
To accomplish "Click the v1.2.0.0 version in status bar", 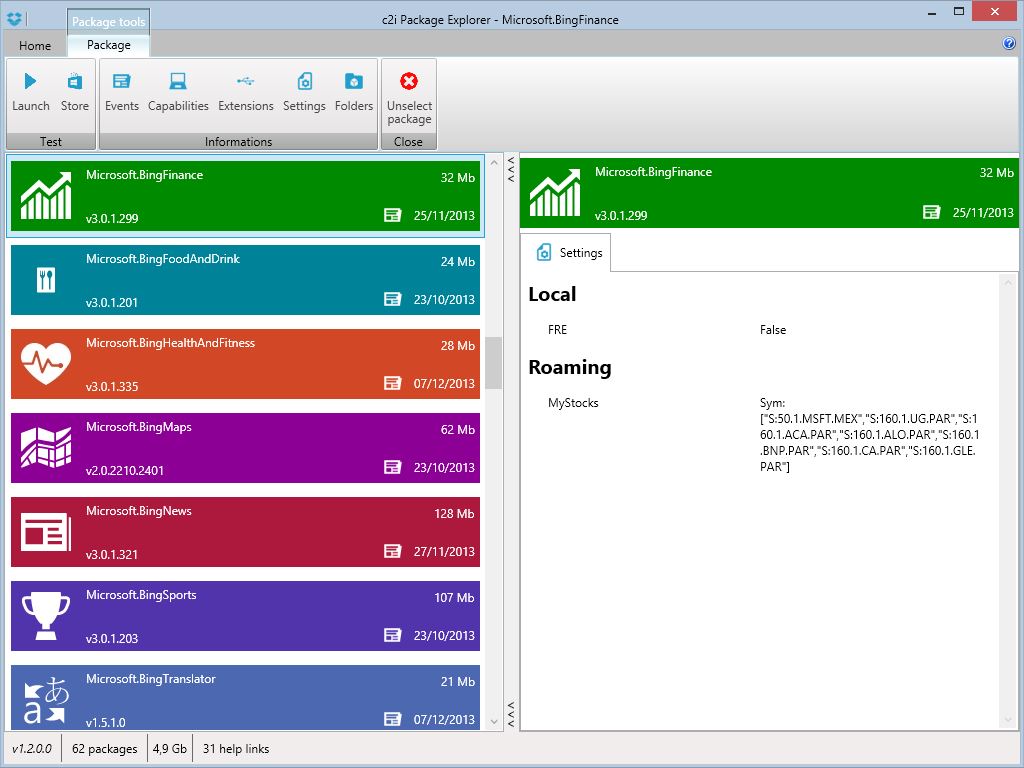I will (32, 748).
